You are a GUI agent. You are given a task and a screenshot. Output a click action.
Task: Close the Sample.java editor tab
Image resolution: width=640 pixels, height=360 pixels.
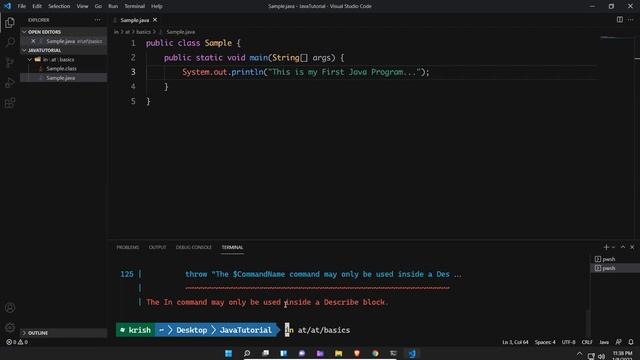[155, 20]
